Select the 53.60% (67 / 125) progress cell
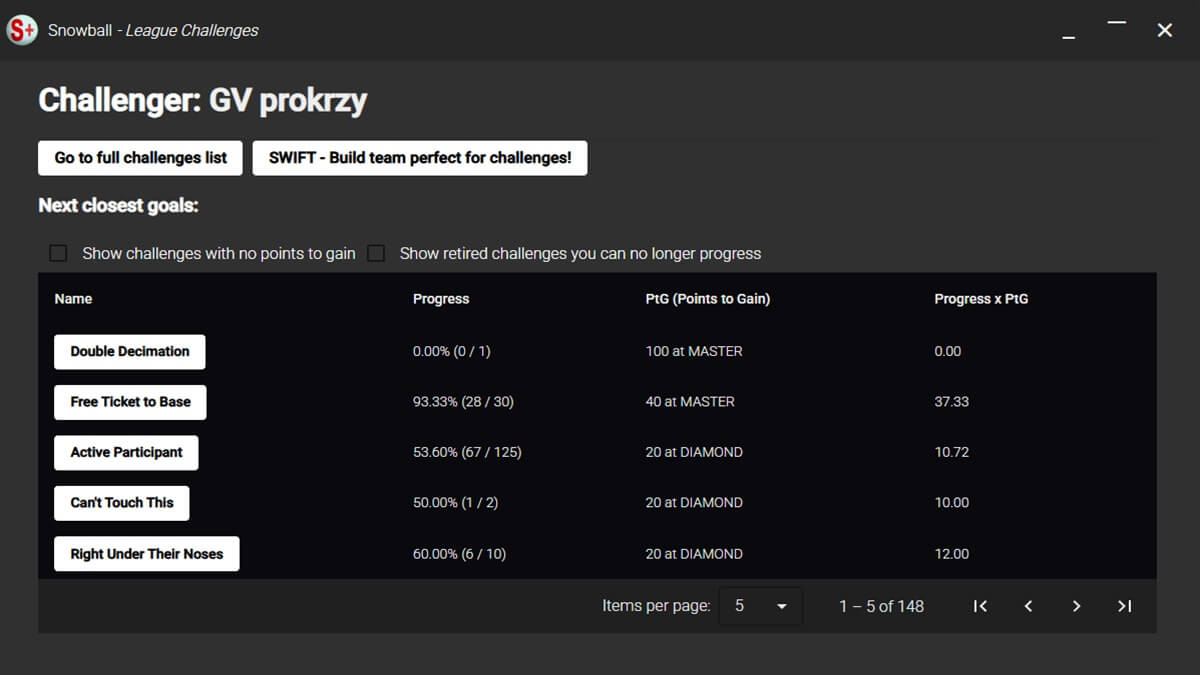Screen dimensions: 1200x675 tap(467, 453)
